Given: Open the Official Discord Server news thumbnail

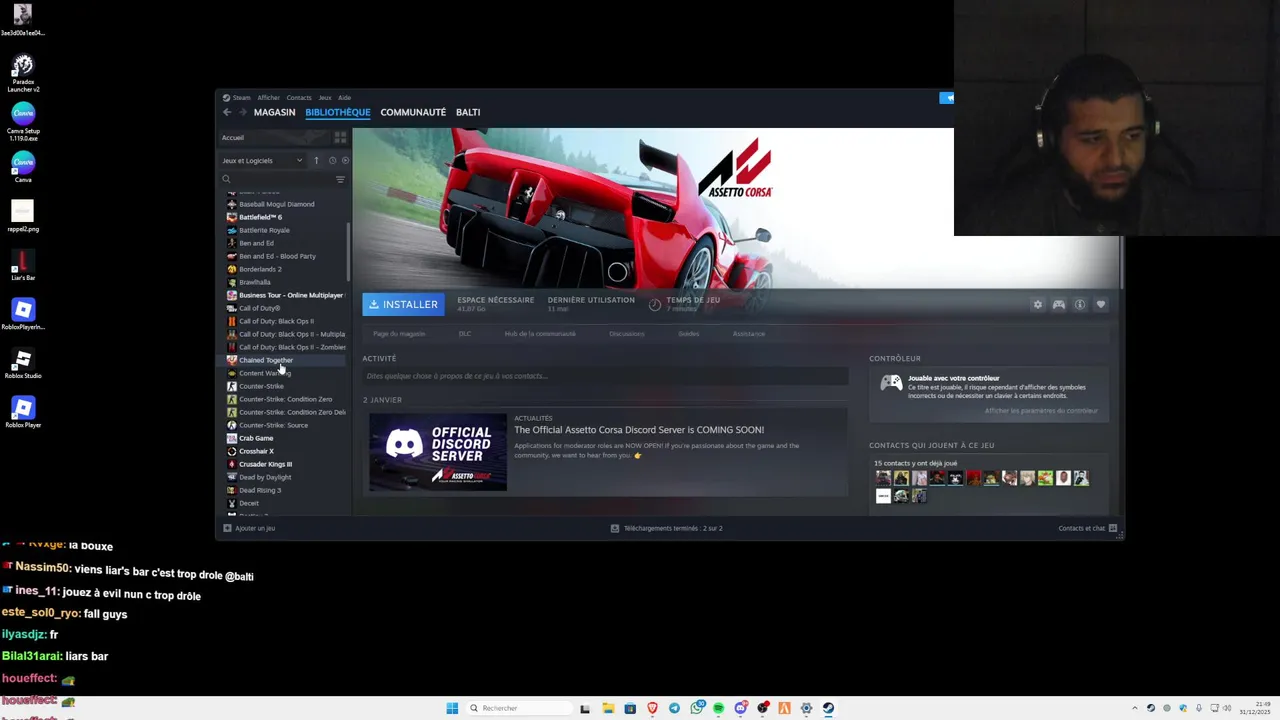Looking at the screenshot, I should tap(438, 452).
